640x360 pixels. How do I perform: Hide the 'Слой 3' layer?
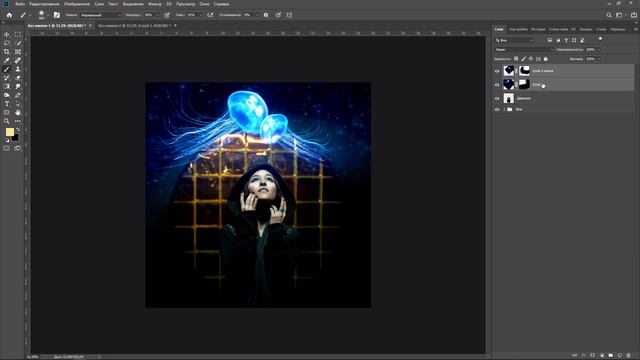(x=497, y=85)
